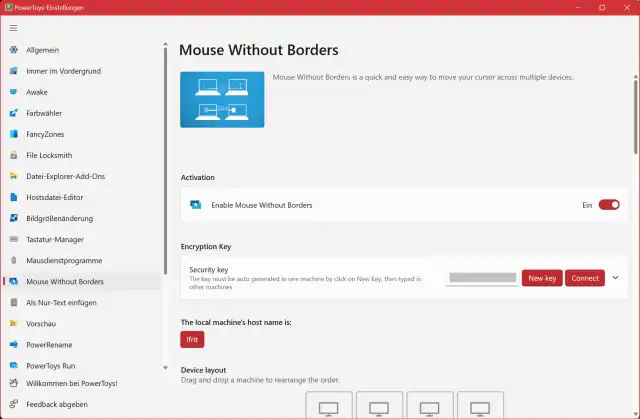This screenshot has height=419, width=640.
Task: Click the PowerRename icon
Action: pyautogui.click(x=13, y=344)
